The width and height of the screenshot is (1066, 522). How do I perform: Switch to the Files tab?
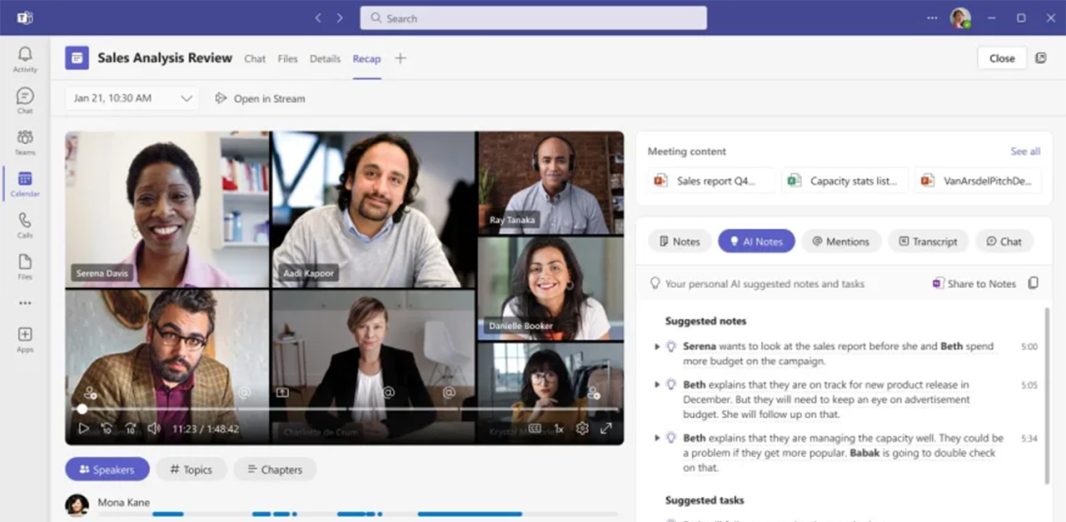coord(288,59)
